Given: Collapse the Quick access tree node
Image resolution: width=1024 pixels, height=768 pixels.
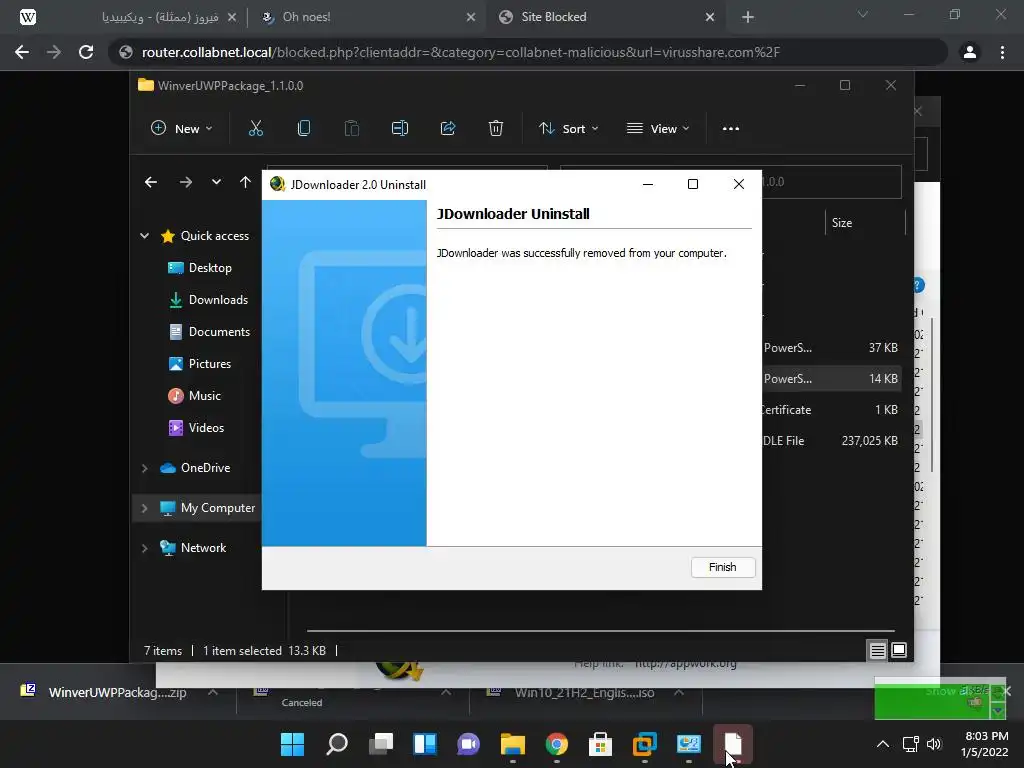Looking at the screenshot, I should tap(144, 236).
